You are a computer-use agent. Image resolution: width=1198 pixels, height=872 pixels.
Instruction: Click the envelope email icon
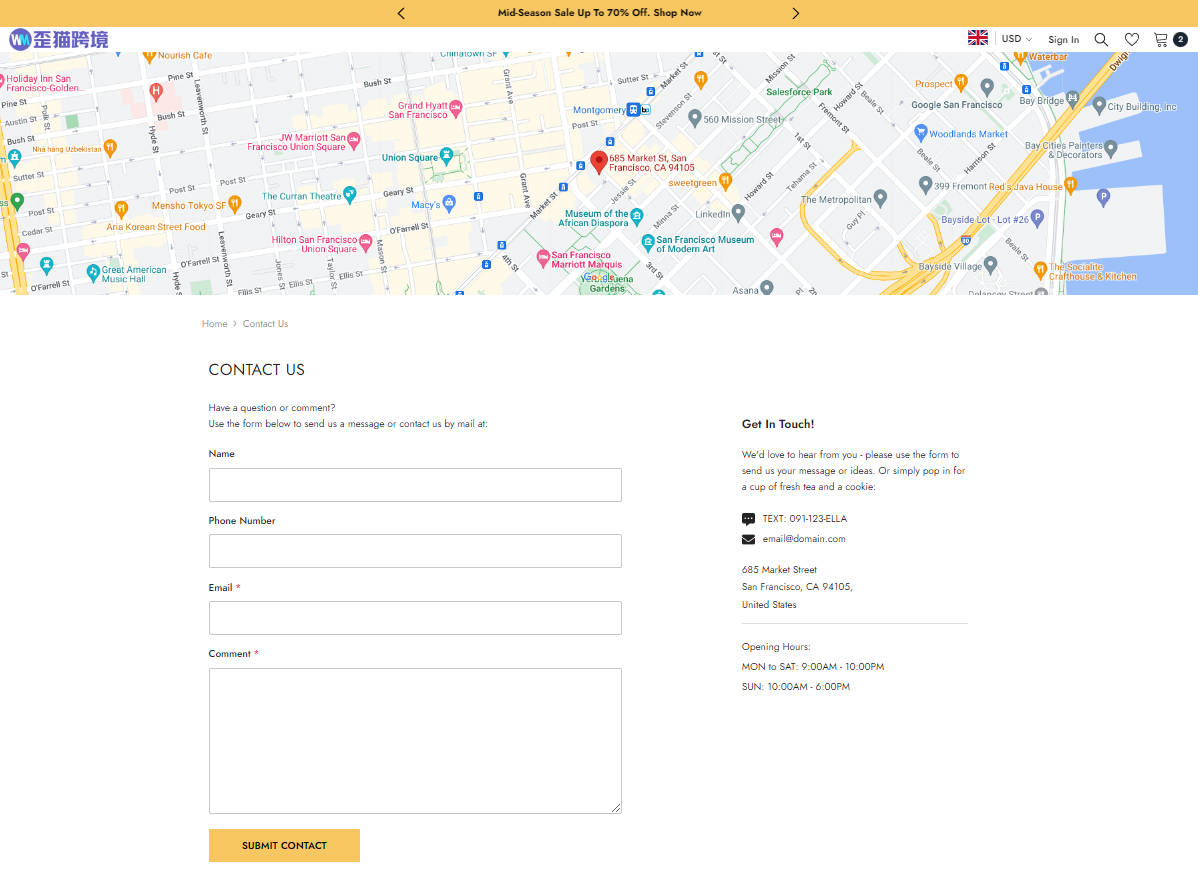click(x=748, y=540)
